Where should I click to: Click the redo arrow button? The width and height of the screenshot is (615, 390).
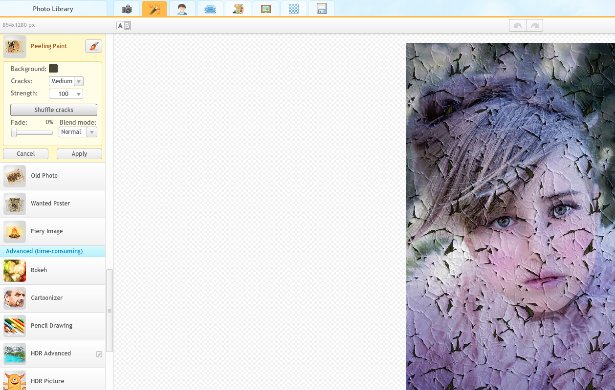coord(535,26)
